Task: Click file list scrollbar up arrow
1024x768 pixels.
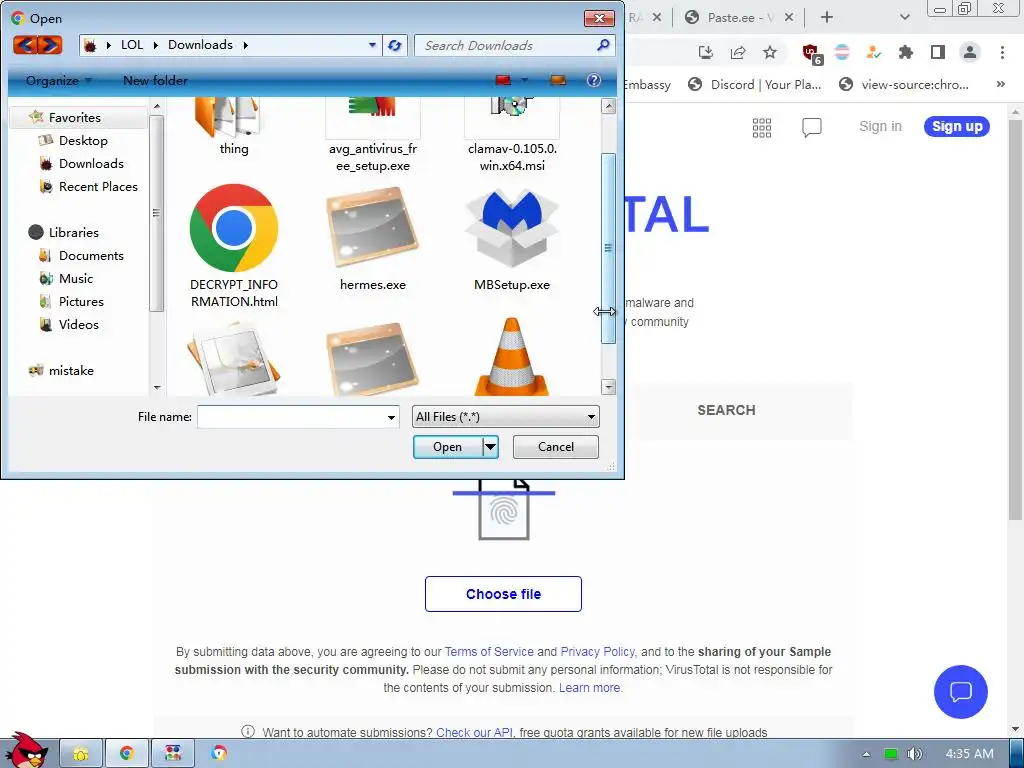Action: (609, 106)
